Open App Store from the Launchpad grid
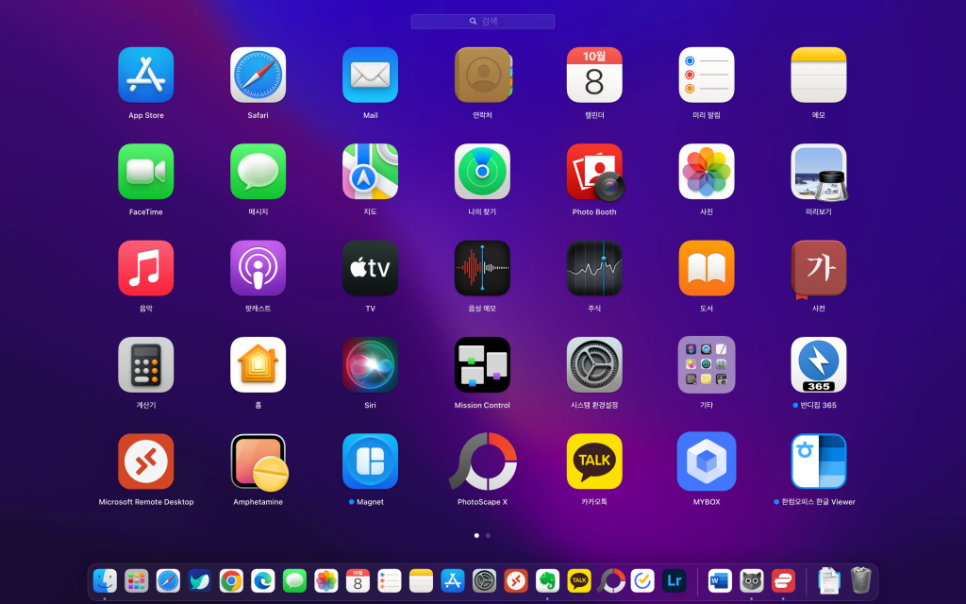The width and height of the screenshot is (966, 604). (146, 75)
